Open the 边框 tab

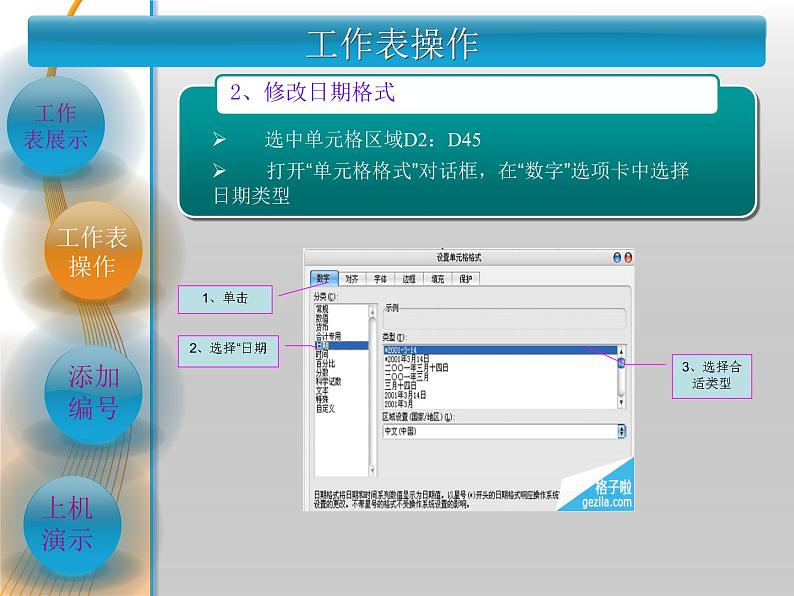point(409,279)
